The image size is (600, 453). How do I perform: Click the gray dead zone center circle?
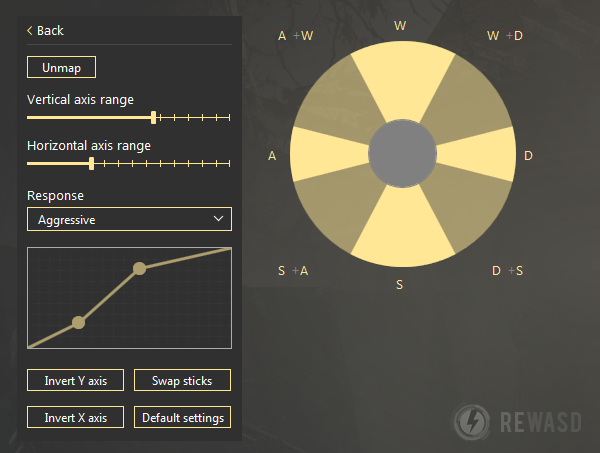(x=403, y=153)
